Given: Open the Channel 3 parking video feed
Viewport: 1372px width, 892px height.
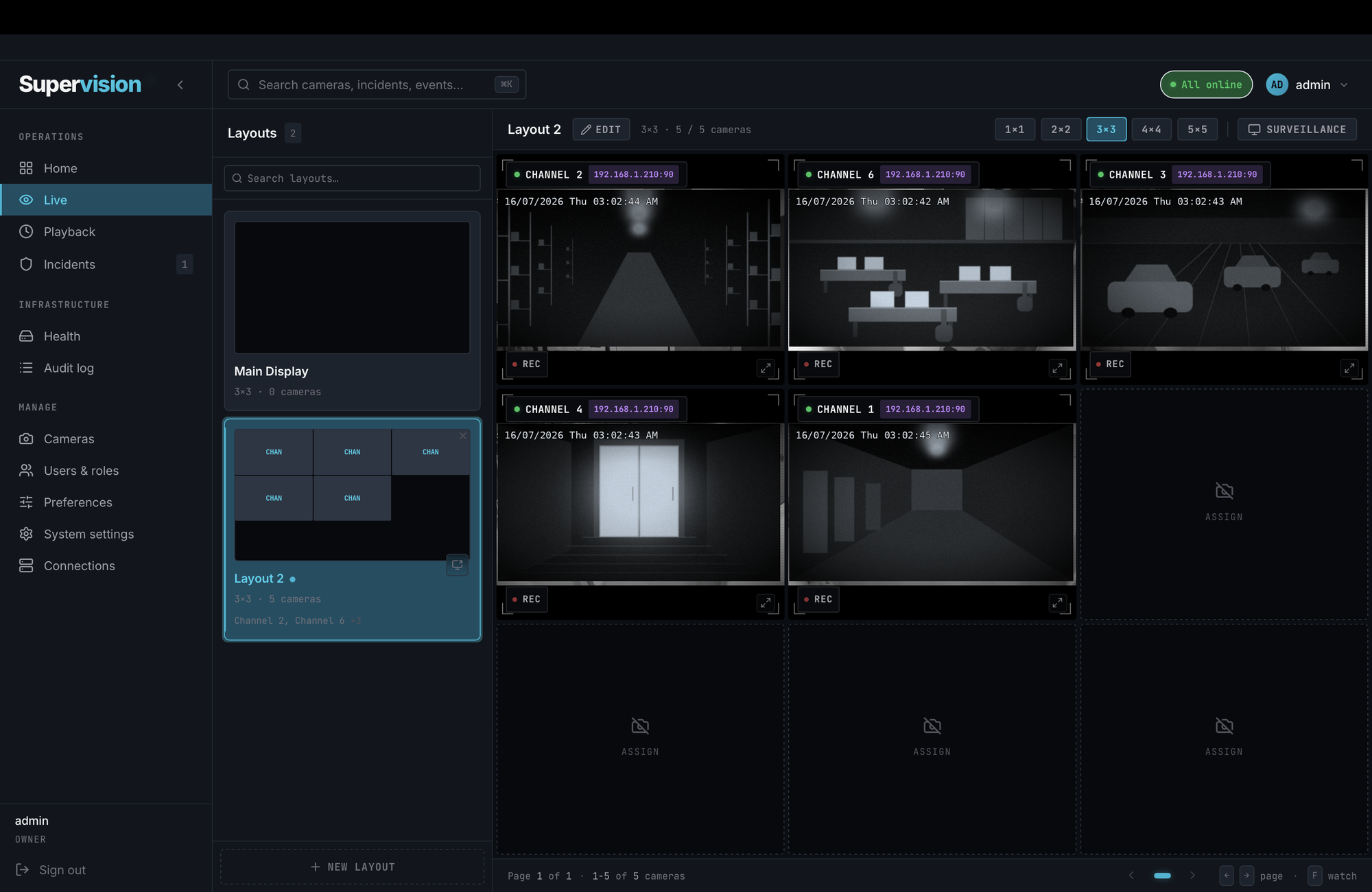Looking at the screenshot, I should pos(1224,269).
